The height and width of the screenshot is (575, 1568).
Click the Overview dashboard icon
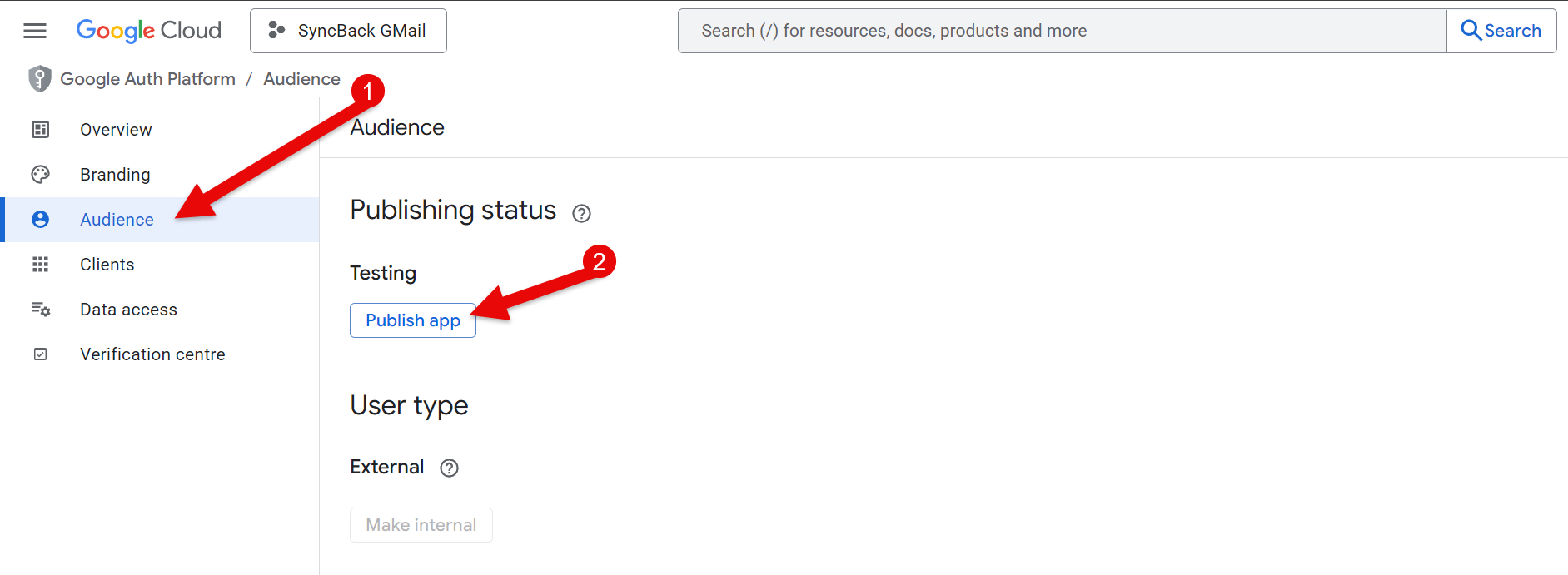tap(40, 130)
